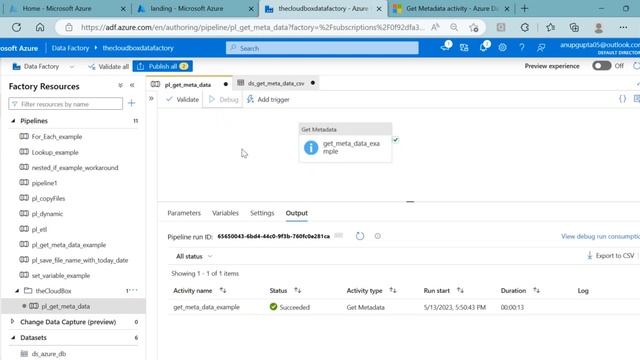Reload the page with browser refresh icon
640x360 pixels.
16,27
